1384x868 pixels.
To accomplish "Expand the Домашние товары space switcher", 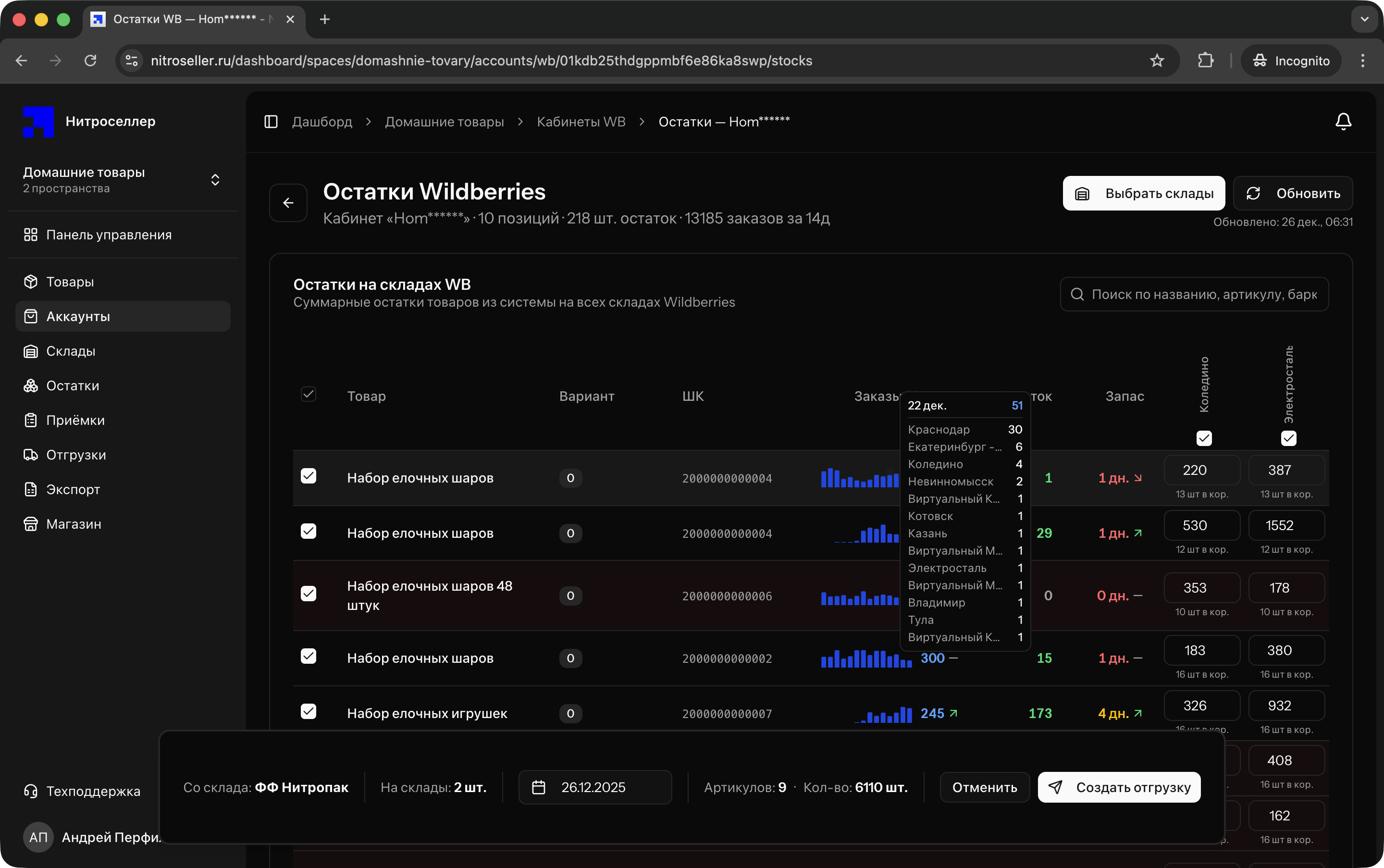I will (215, 180).
